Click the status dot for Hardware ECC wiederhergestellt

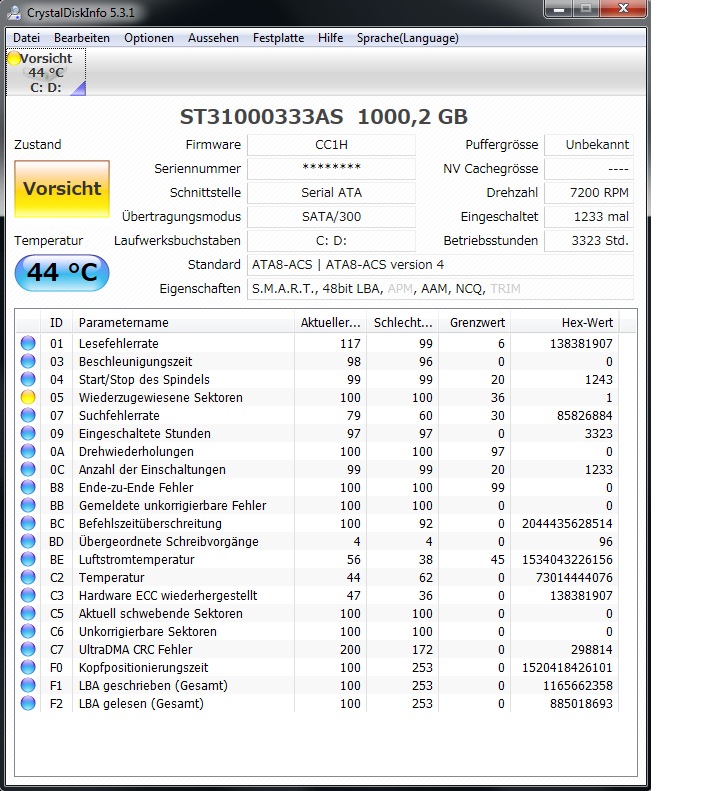(x=28, y=595)
